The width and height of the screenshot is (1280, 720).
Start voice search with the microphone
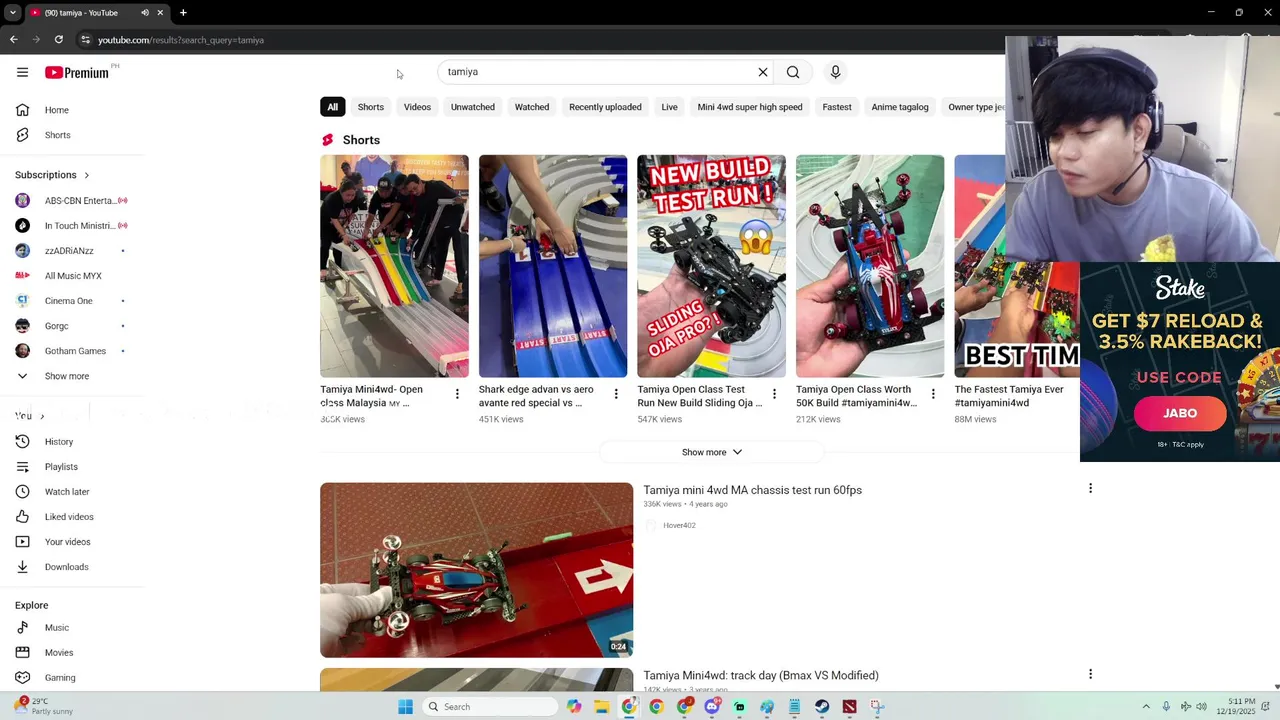pos(835,72)
